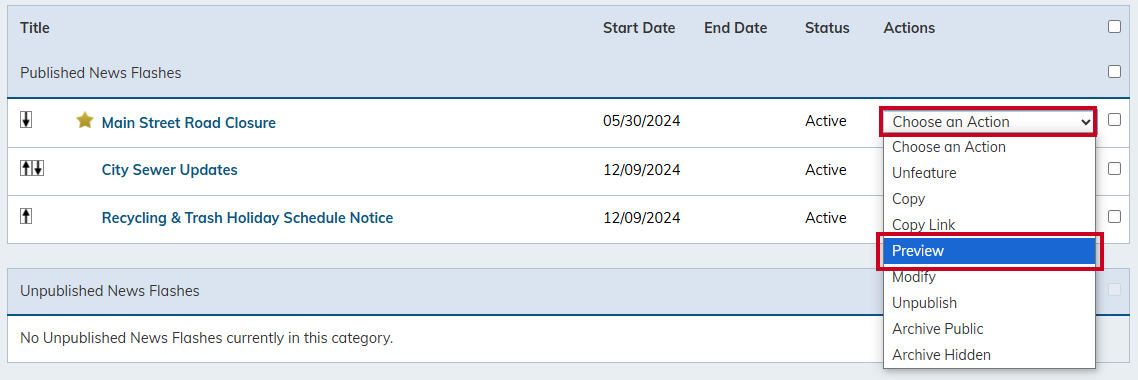1138x380 pixels.
Task: Check the select-all box in header row
Action: (1114, 27)
